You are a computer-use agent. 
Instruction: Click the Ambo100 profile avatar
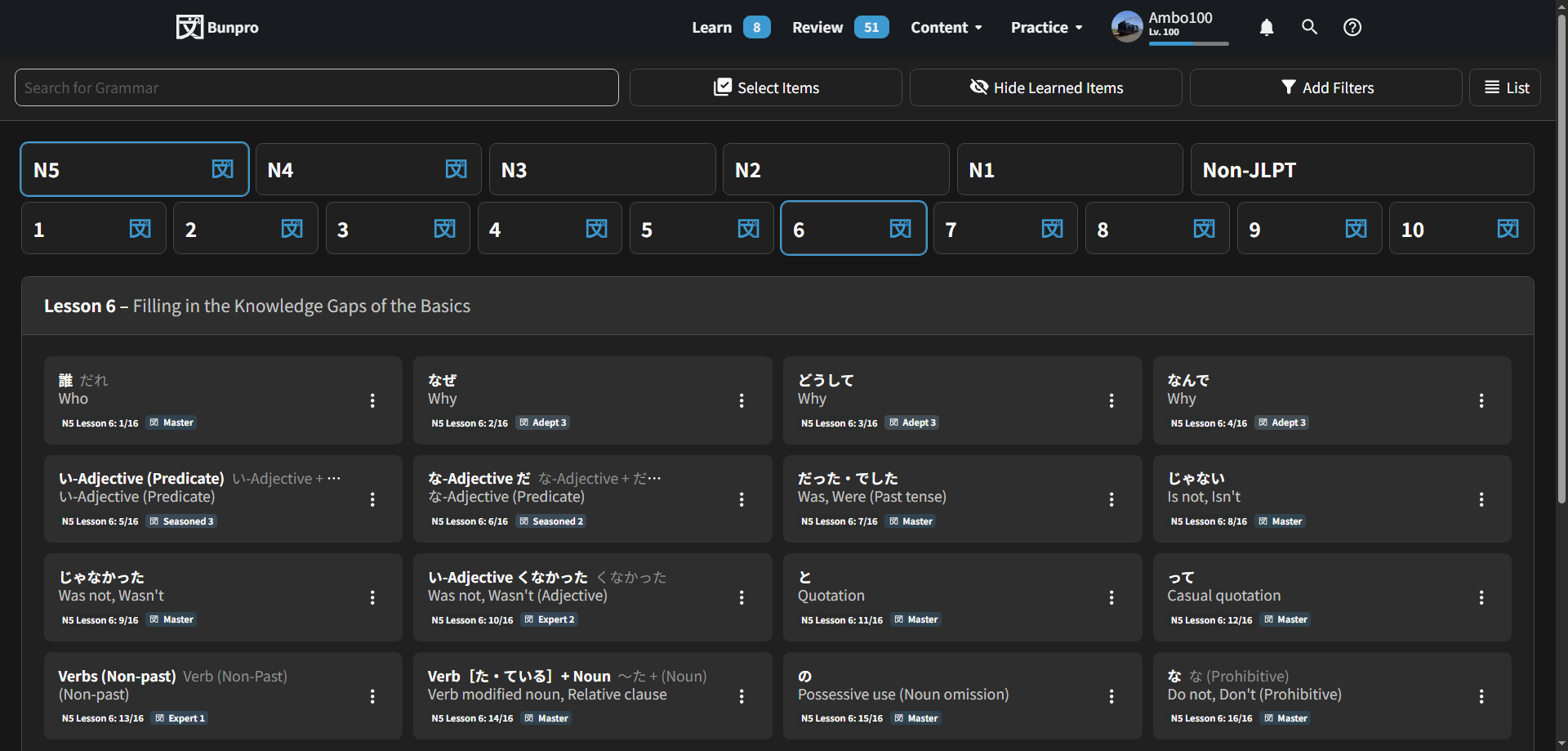coord(1127,27)
